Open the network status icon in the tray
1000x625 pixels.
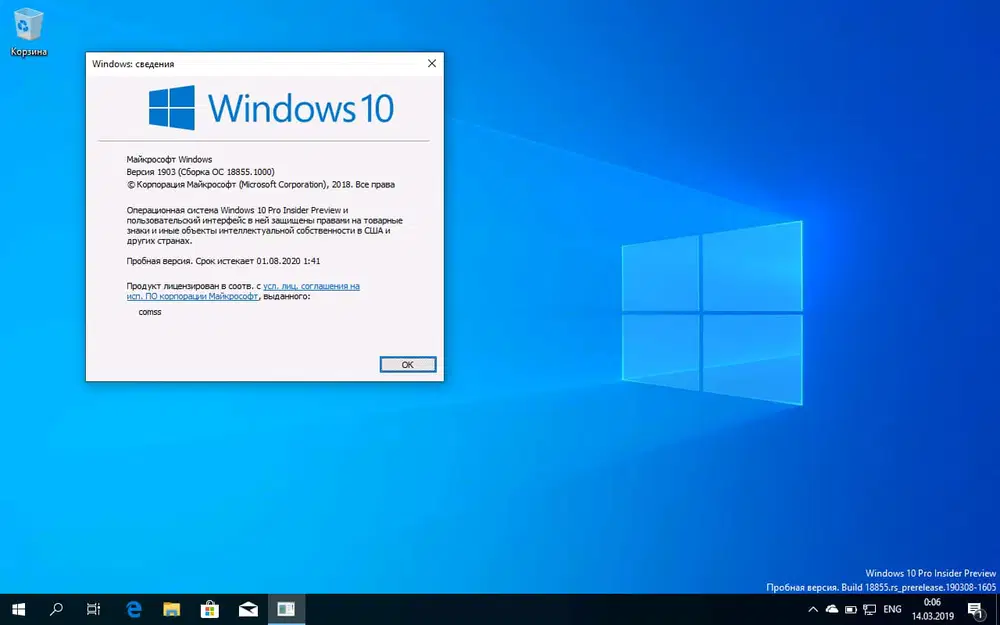coord(869,609)
